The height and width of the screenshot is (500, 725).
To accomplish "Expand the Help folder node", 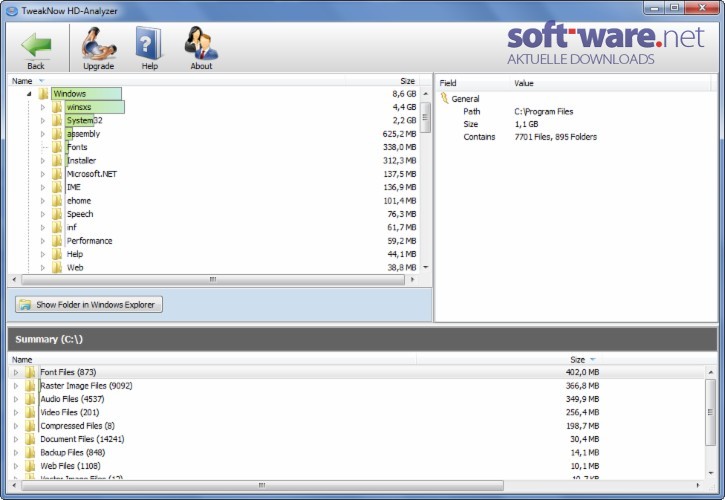I will [43, 254].
